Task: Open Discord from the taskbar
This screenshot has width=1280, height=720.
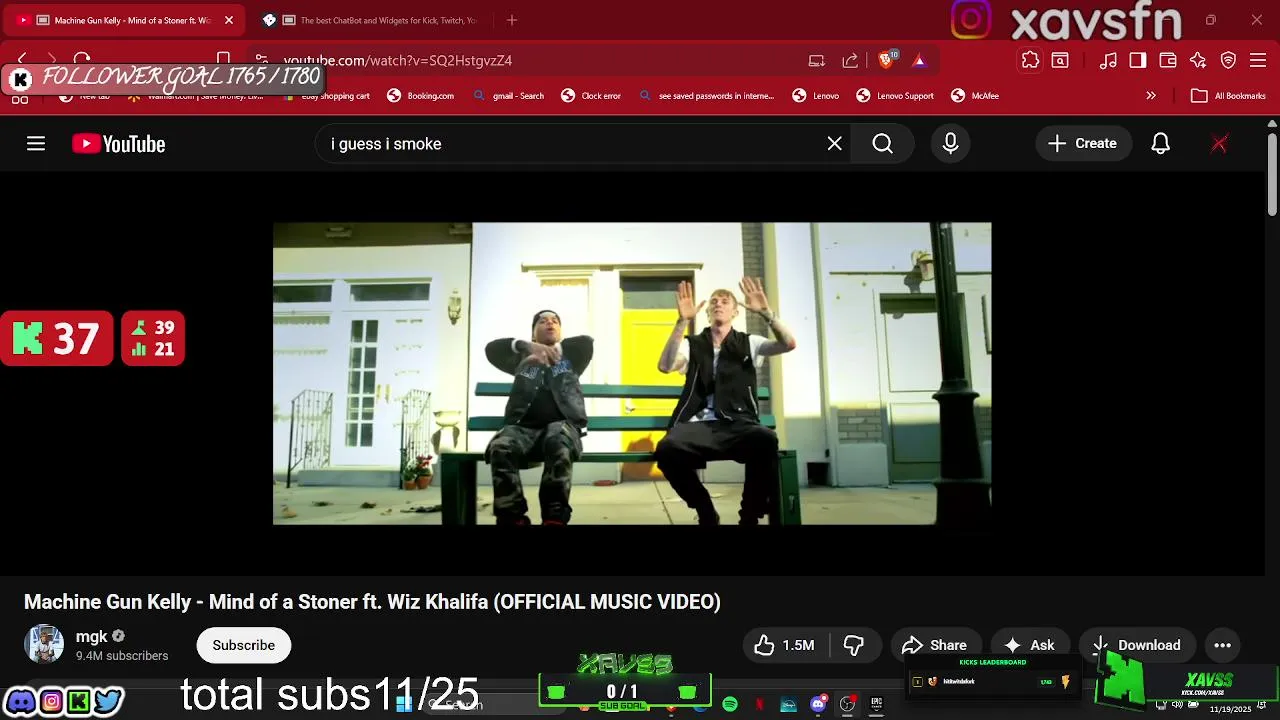Action: pos(818,705)
